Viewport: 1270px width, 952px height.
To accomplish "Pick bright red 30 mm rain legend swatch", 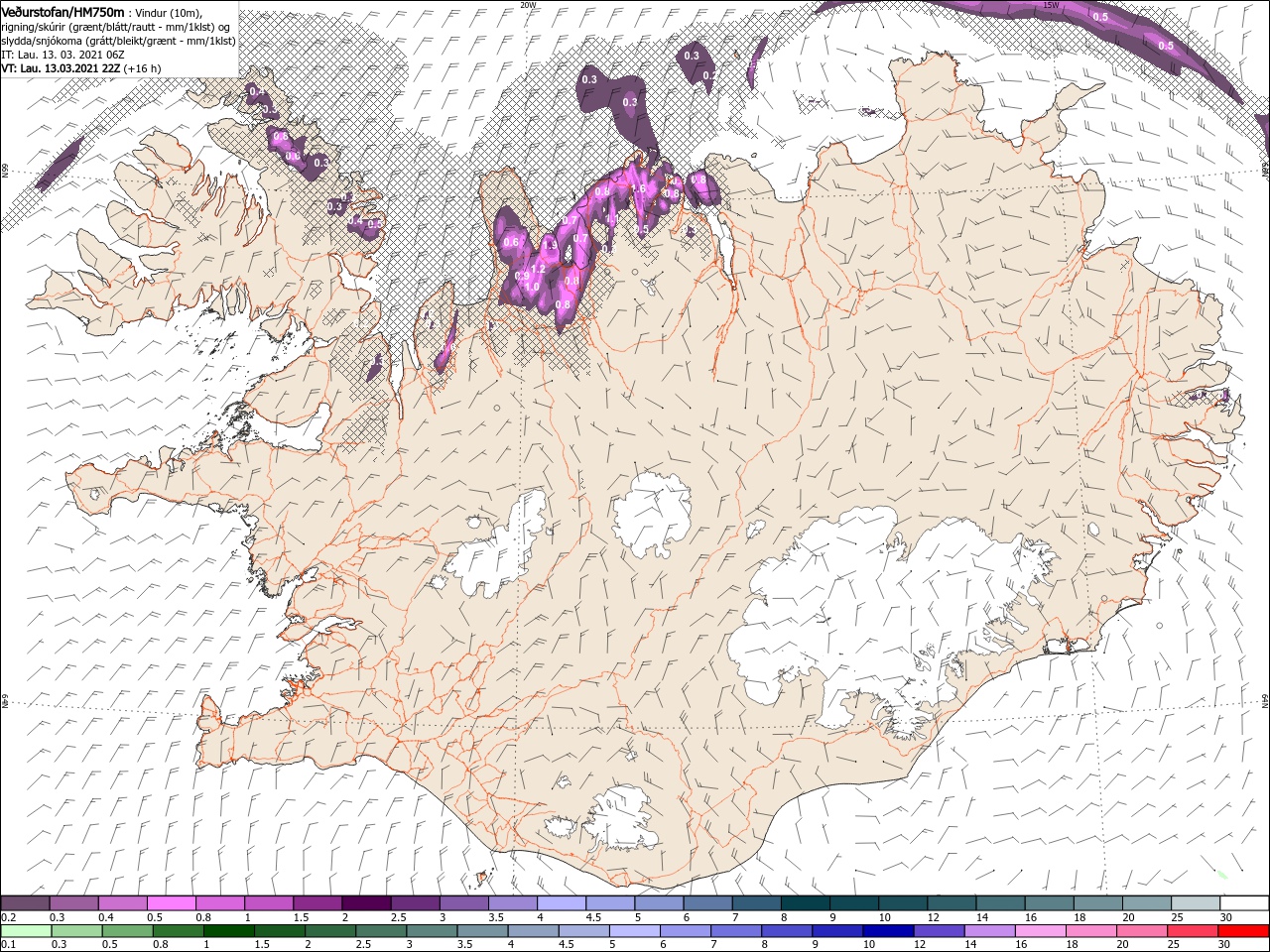I will point(1243,930).
